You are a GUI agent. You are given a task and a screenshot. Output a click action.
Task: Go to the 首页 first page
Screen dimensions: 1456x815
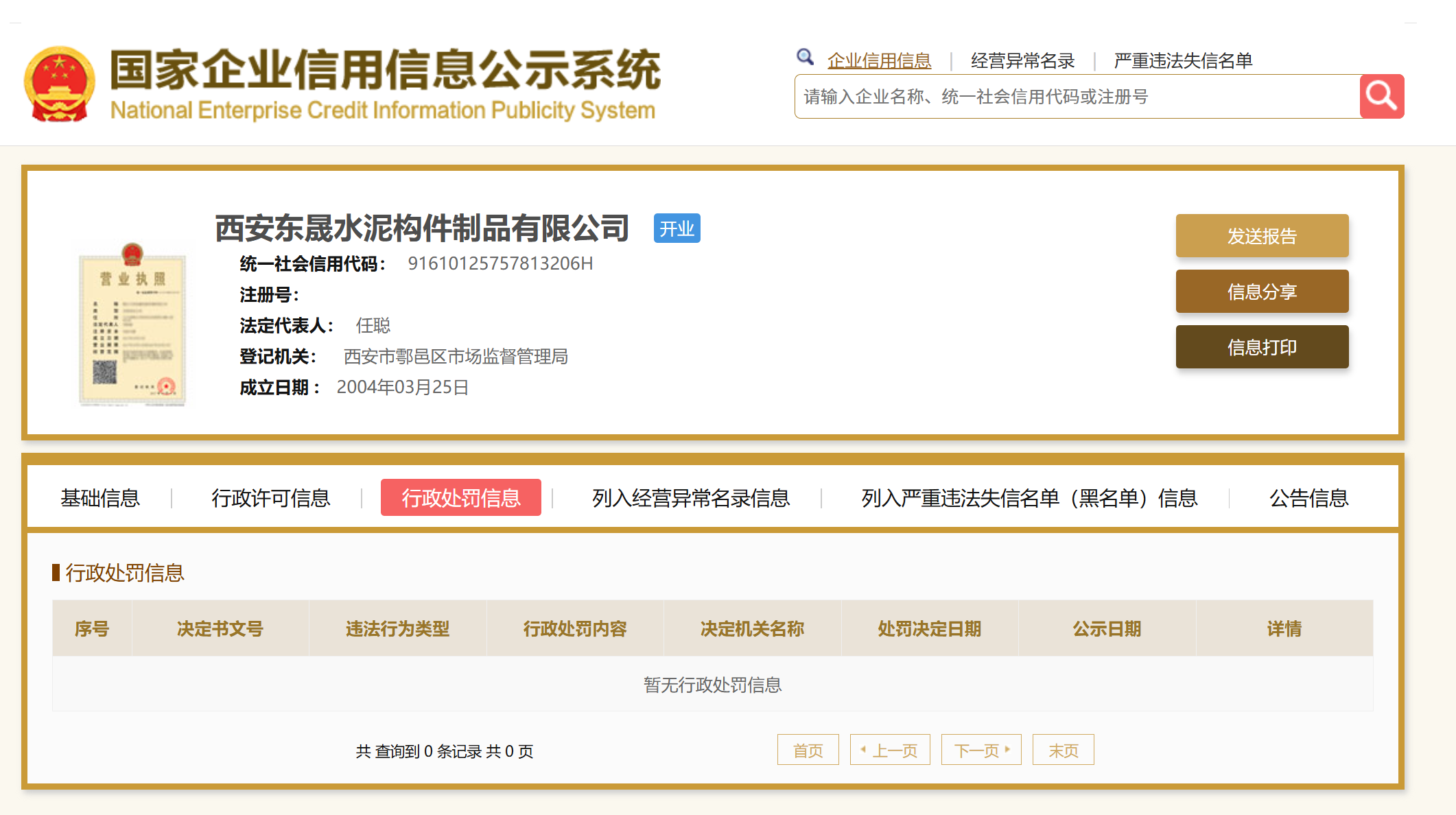coord(808,751)
